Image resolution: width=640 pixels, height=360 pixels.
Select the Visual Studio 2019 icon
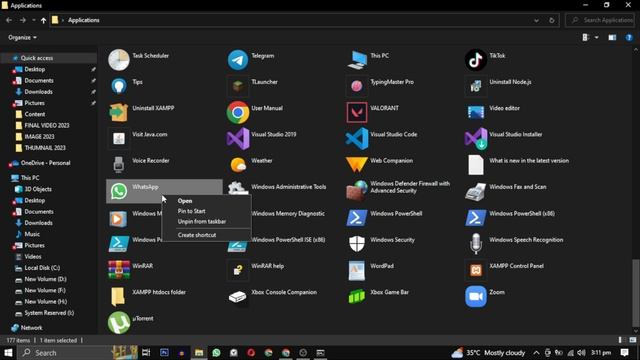click(238, 138)
